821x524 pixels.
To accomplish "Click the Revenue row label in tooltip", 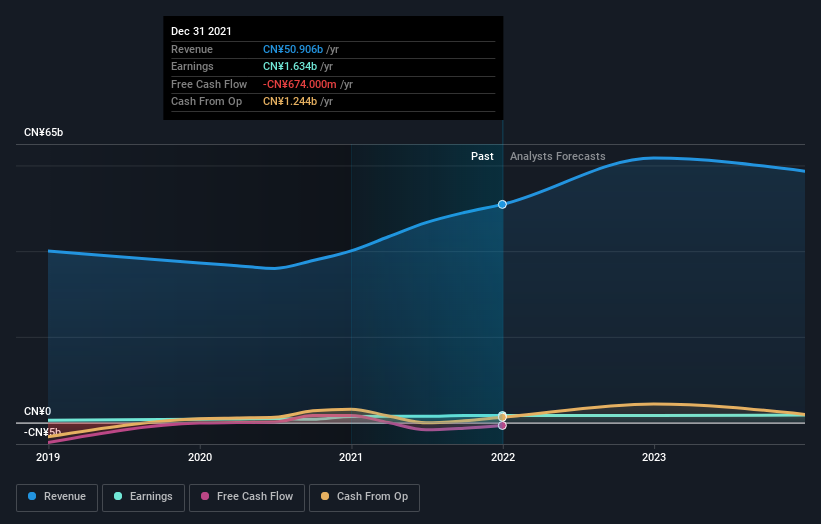I will click(192, 49).
